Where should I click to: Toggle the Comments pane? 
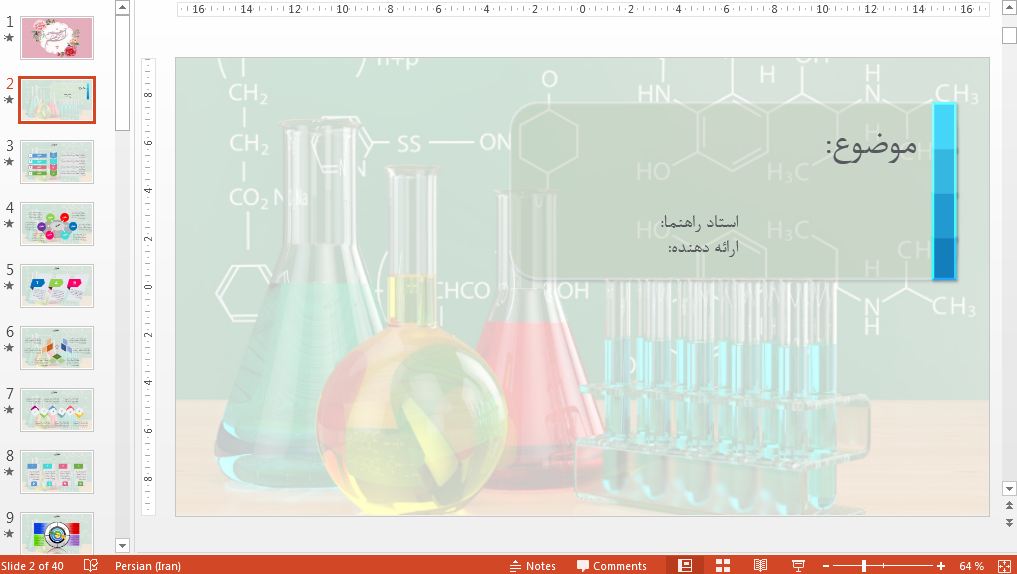(611, 565)
